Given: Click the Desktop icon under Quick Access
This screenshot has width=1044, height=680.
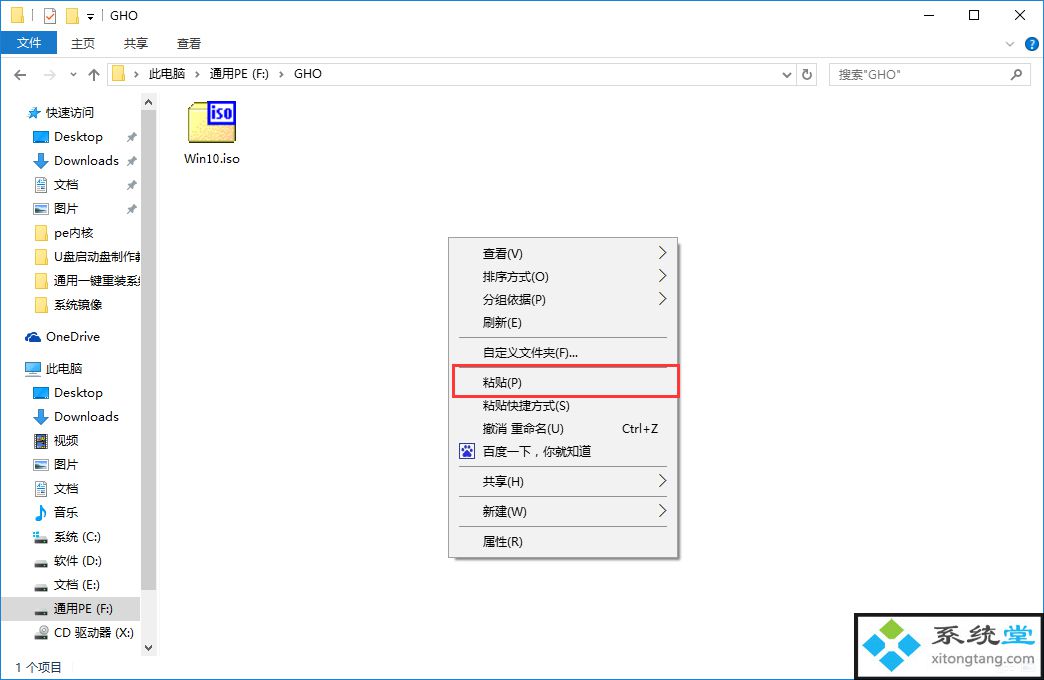Looking at the screenshot, I should coord(41,137).
